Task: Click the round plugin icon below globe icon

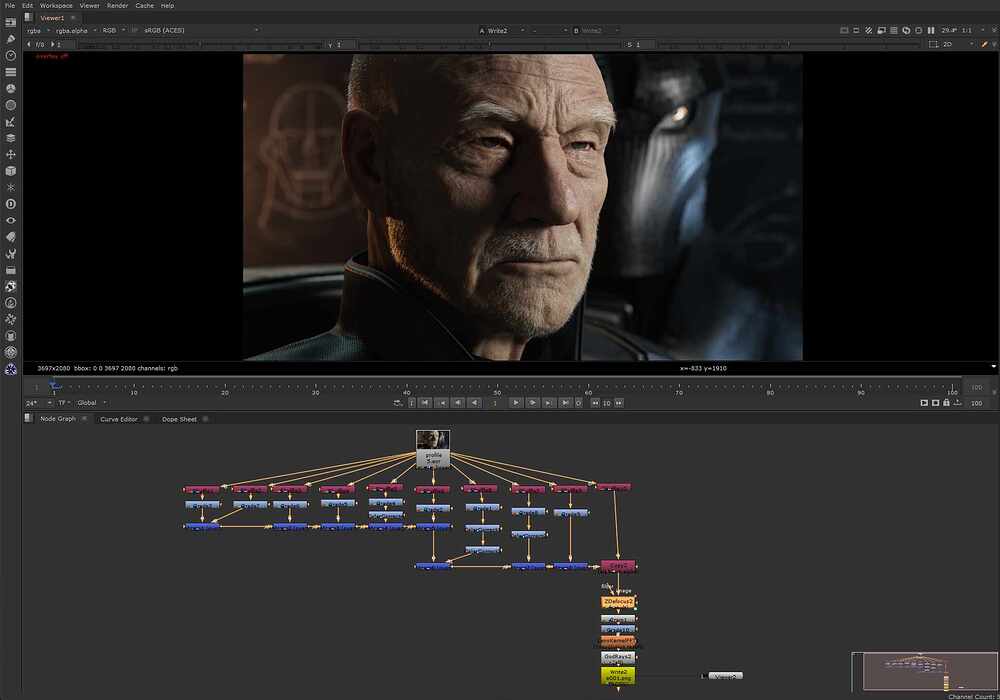Action: point(11,303)
